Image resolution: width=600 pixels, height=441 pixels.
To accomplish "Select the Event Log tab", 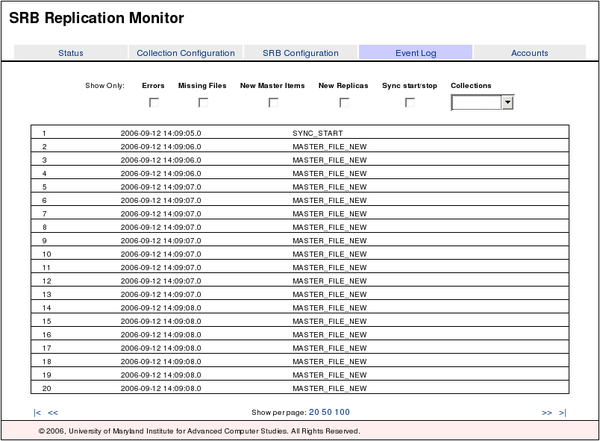I will 415,53.
